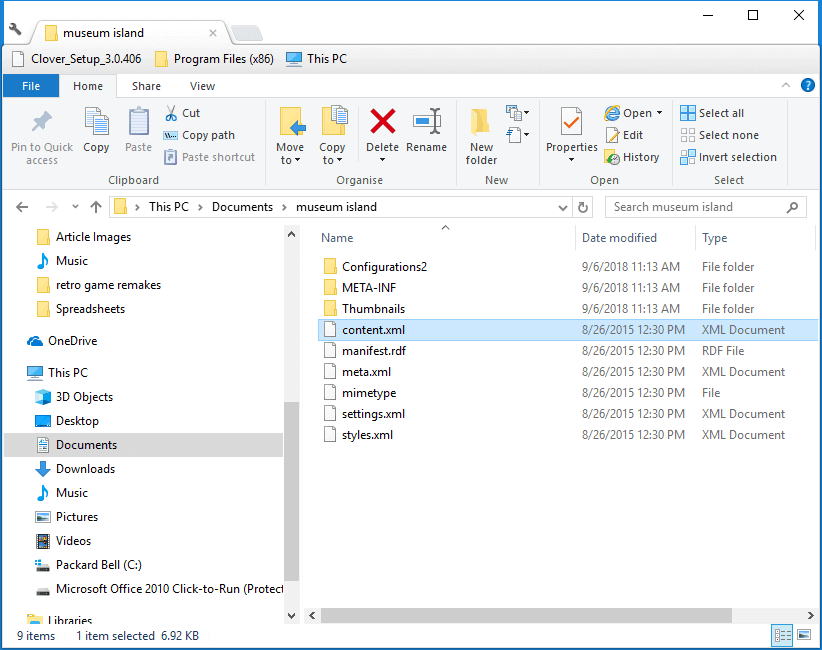The height and width of the screenshot is (650, 822).
Task: Open the Clover wrench settings icon
Action: tap(15, 29)
